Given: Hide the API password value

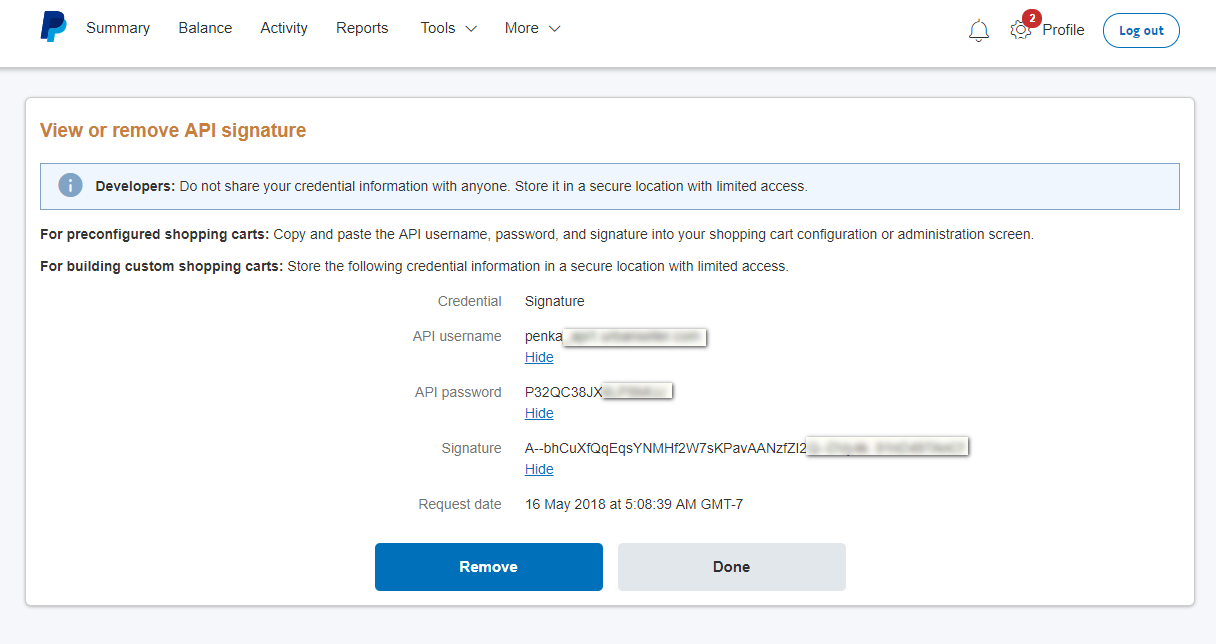Looking at the screenshot, I should (x=539, y=413).
